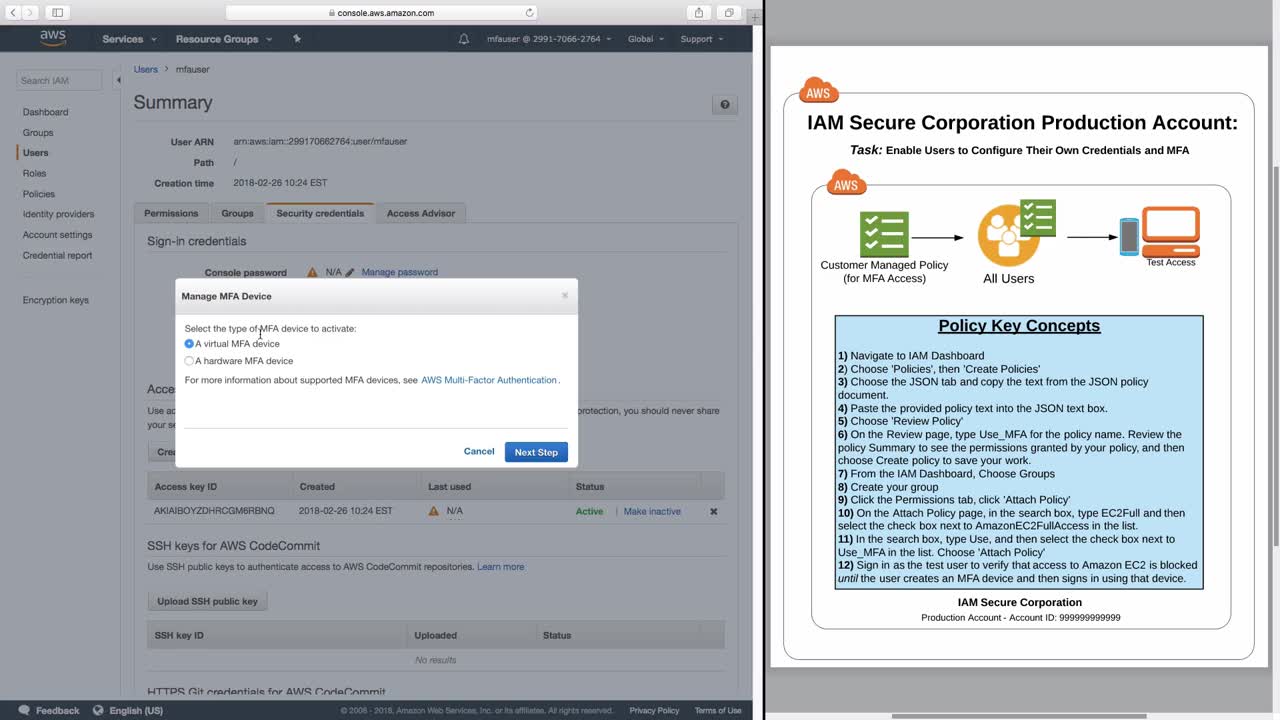Go forward using Safari's forward arrow
The image size is (1280, 720).
(30, 13)
